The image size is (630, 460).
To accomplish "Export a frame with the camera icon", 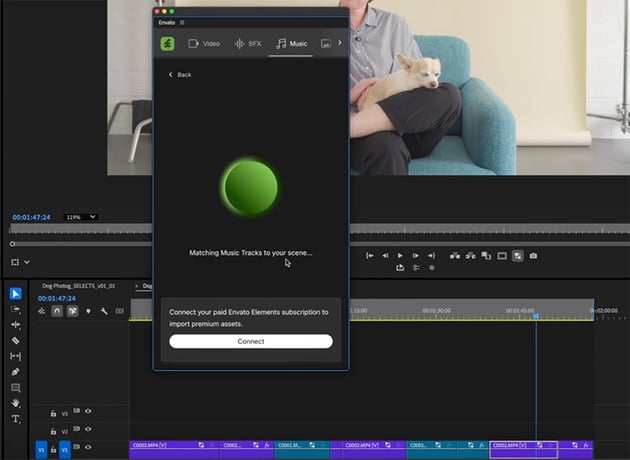I will (x=533, y=256).
